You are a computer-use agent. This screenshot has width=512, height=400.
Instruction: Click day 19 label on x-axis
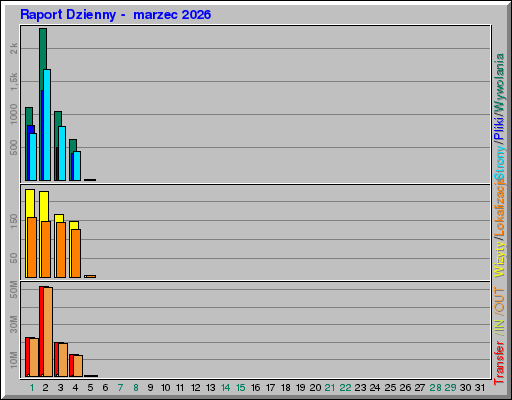(x=301, y=388)
